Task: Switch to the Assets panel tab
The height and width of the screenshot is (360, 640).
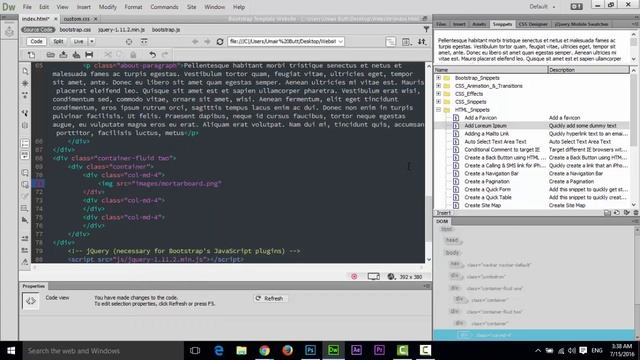Action: point(479,24)
